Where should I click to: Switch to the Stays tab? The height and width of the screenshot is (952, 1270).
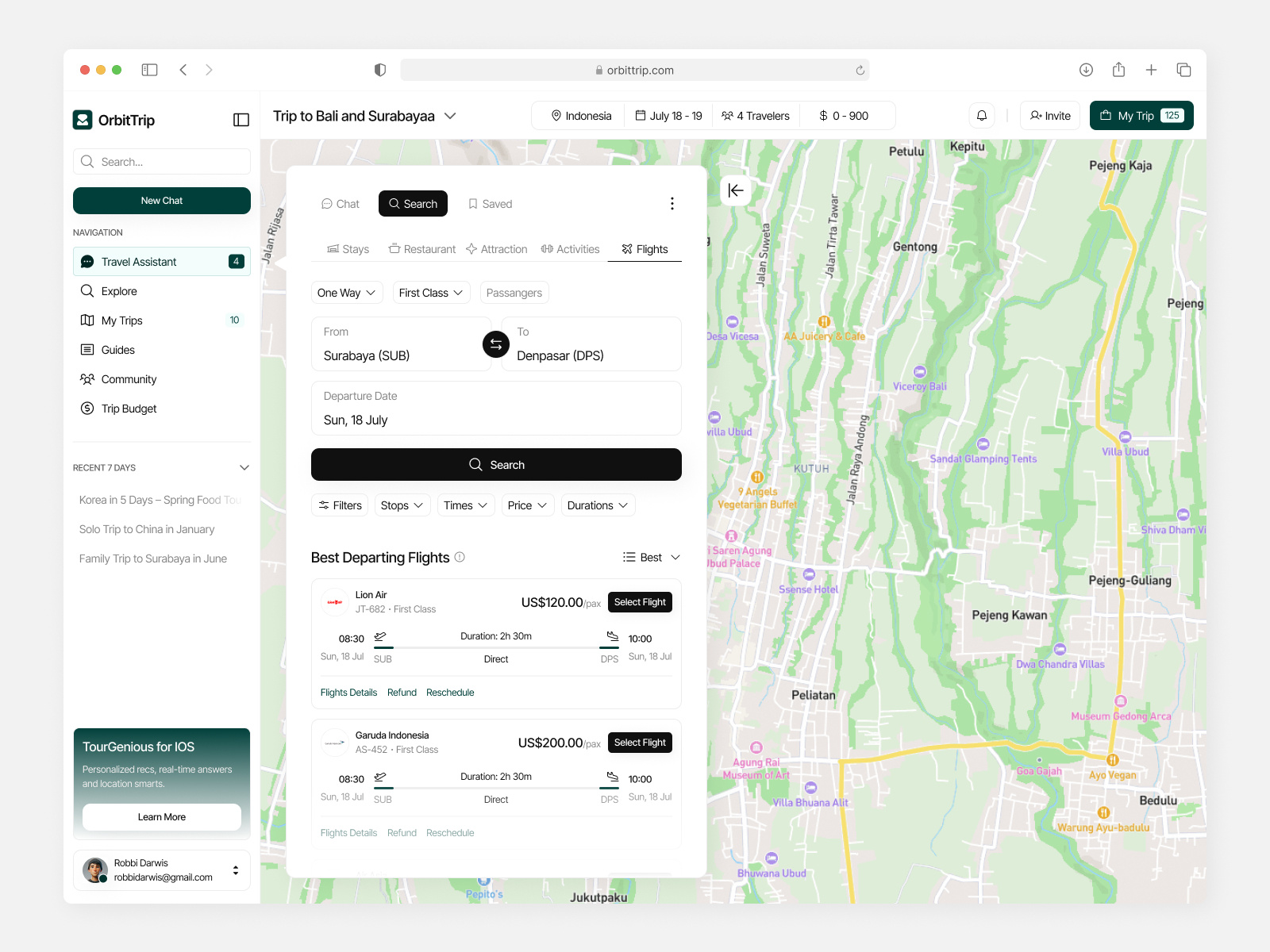coord(348,248)
